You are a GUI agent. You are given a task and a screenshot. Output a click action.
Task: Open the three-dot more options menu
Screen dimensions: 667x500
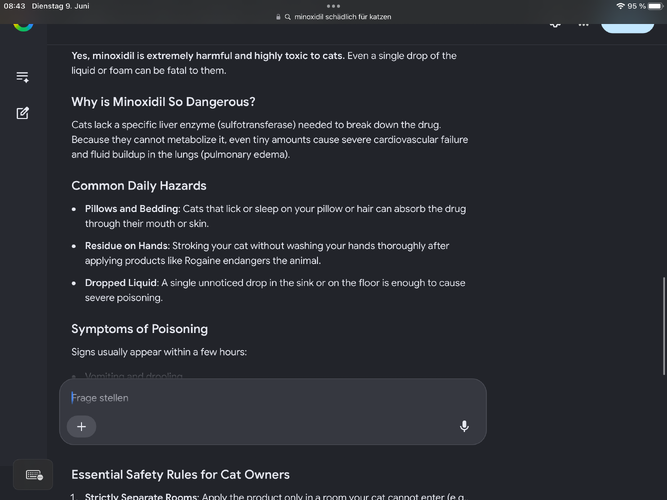pos(584,25)
